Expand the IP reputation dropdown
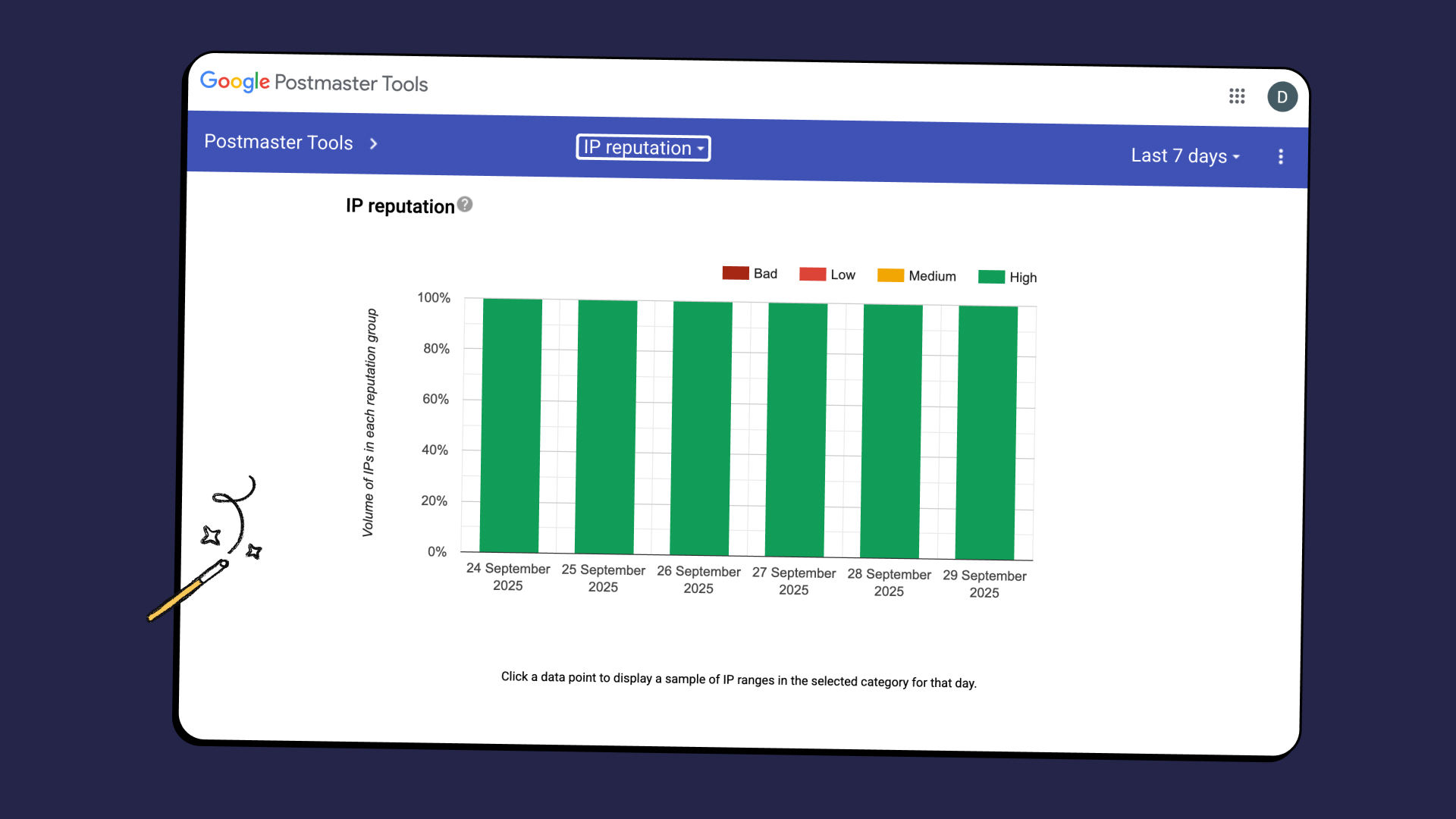This screenshot has height=819, width=1456. pyautogui.click(x=643, y=148)
